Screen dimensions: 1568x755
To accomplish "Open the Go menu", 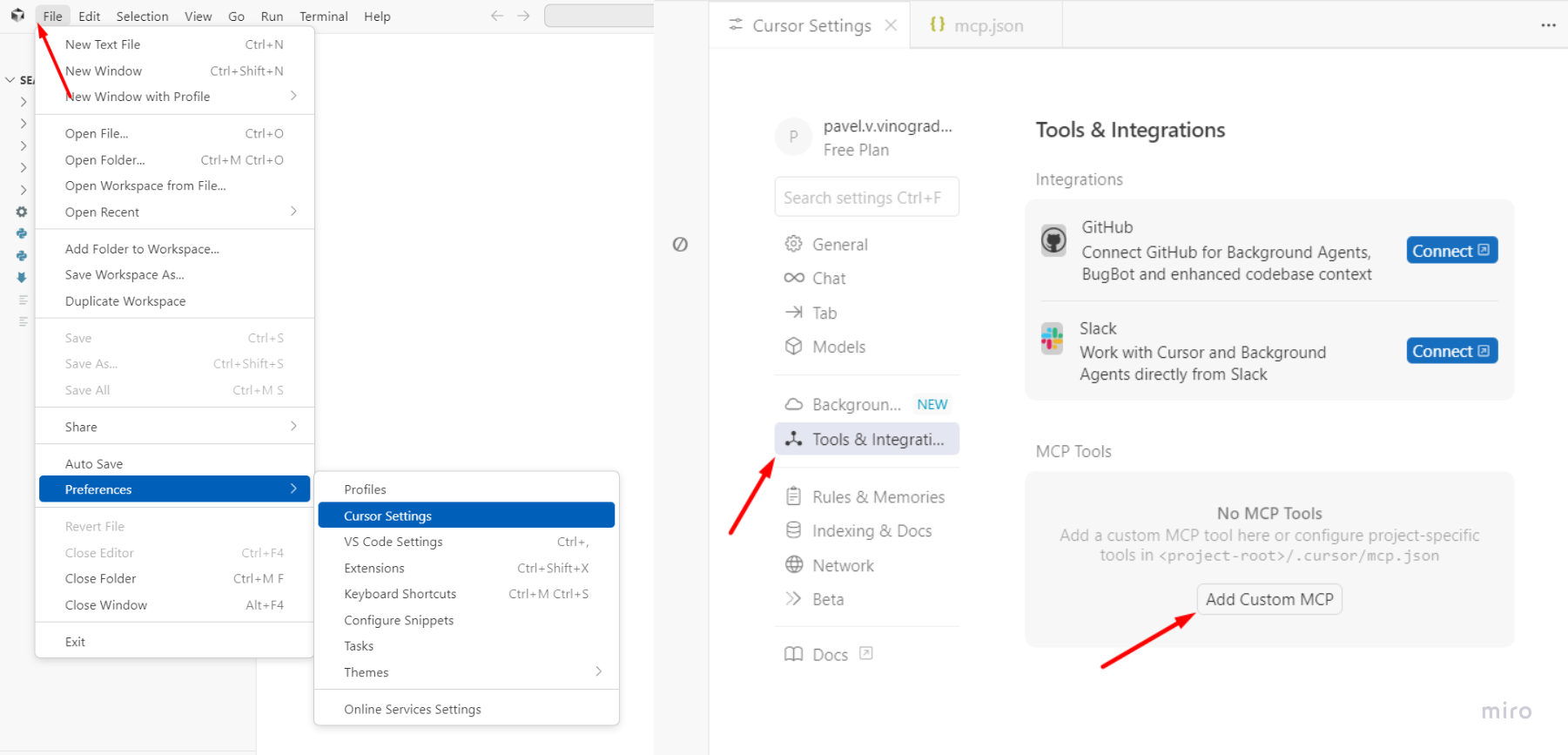I will point(236,16).
